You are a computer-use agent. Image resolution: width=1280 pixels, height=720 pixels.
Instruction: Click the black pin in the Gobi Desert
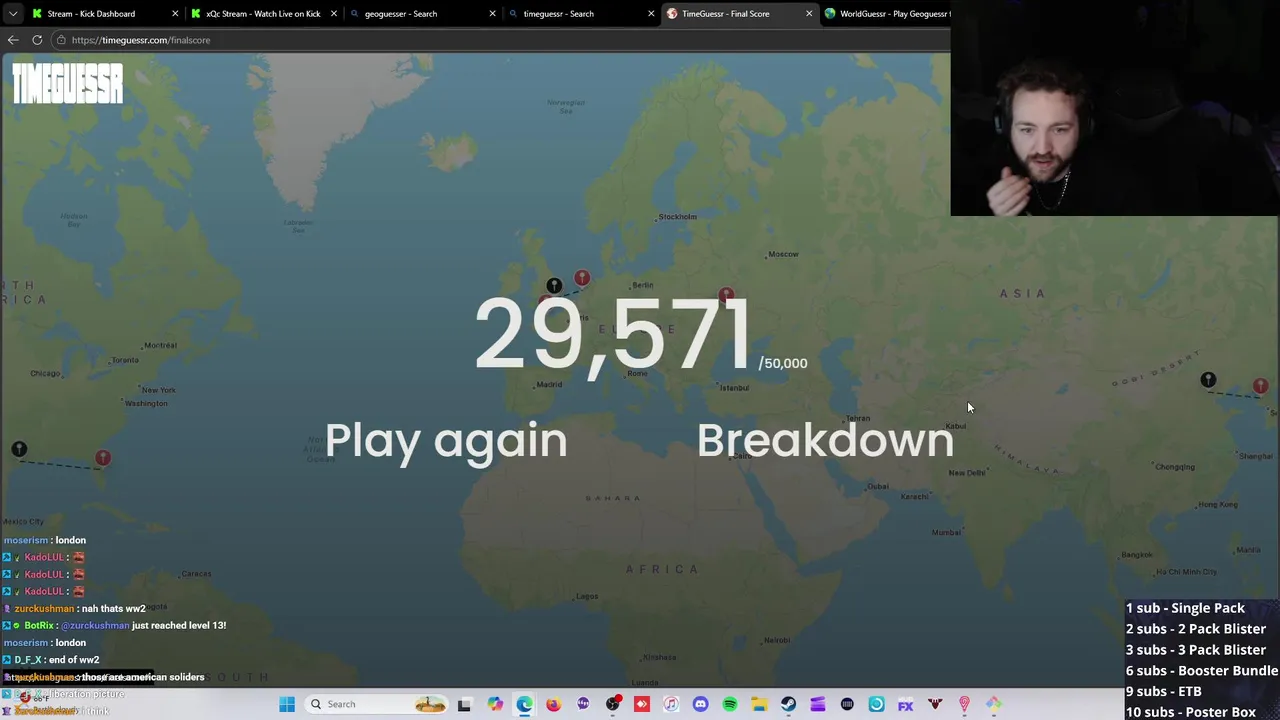point(1208,380)
